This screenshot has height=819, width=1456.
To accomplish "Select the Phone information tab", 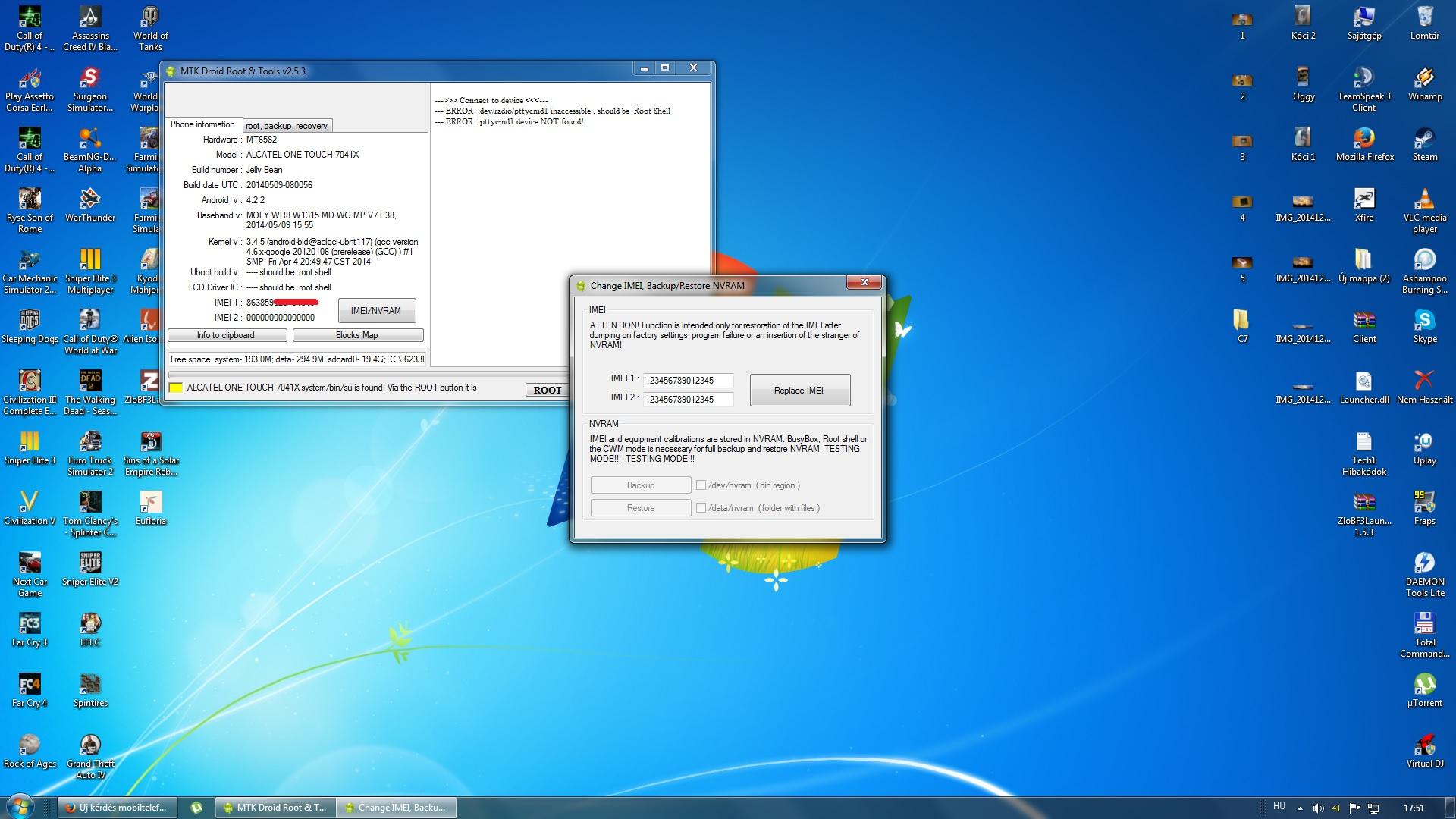I will pyautogui.click(x=202, y=124).
